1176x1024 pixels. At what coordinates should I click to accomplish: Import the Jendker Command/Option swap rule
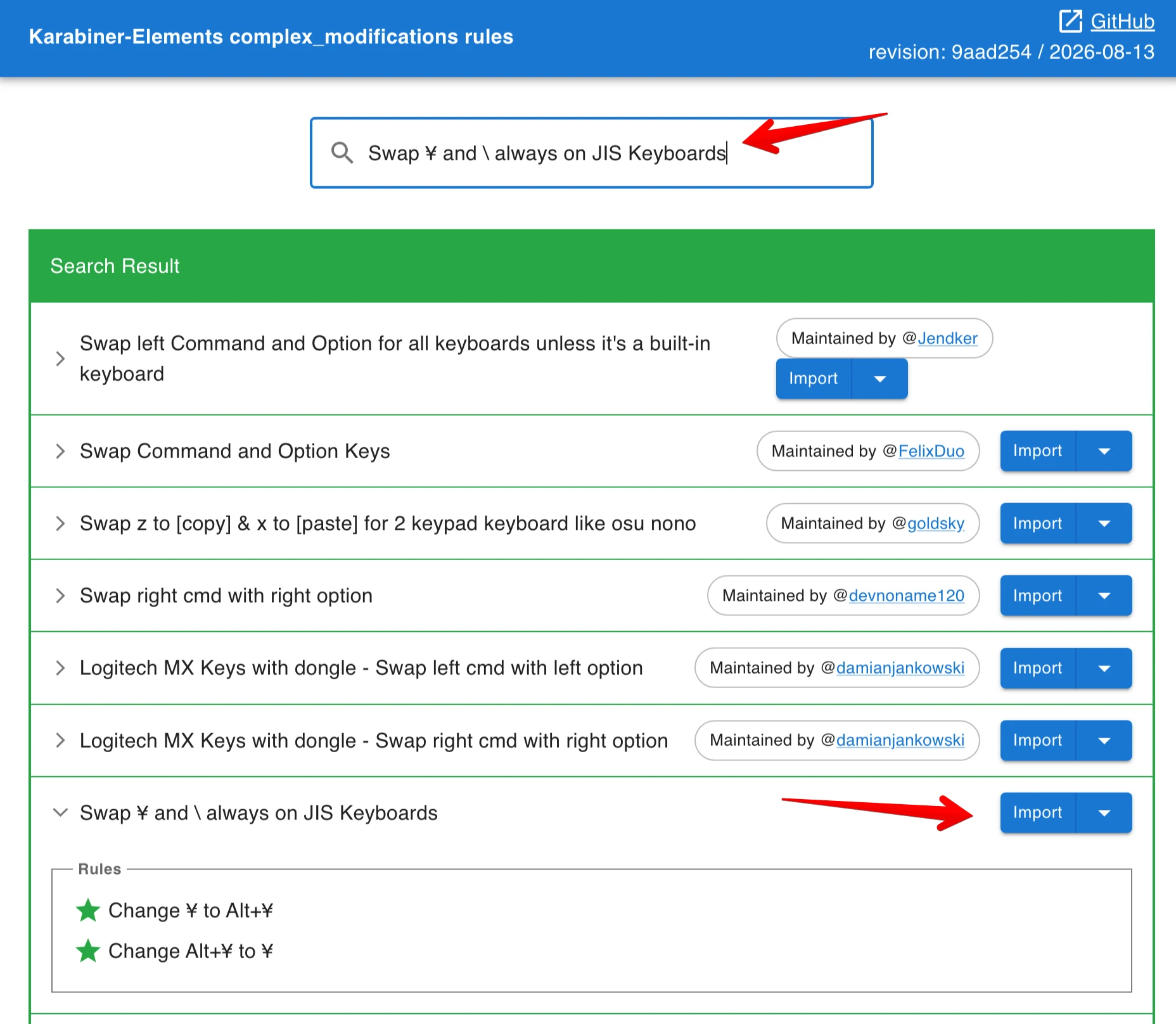point(814,379)
